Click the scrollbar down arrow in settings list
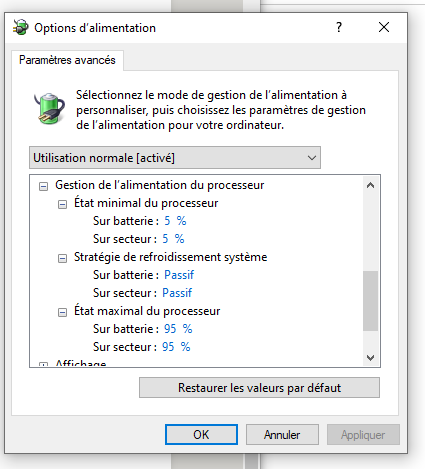The width and height of the screenshot is (425, 469). tap(370, 358)
